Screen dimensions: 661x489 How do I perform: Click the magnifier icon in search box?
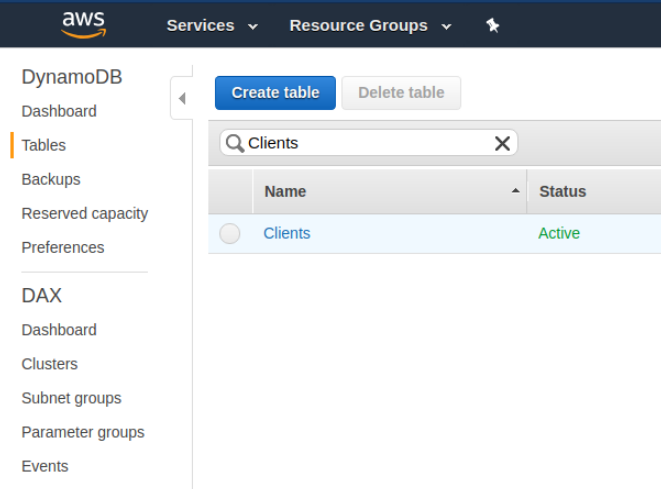pyautogui.click(x=235, y=143)
